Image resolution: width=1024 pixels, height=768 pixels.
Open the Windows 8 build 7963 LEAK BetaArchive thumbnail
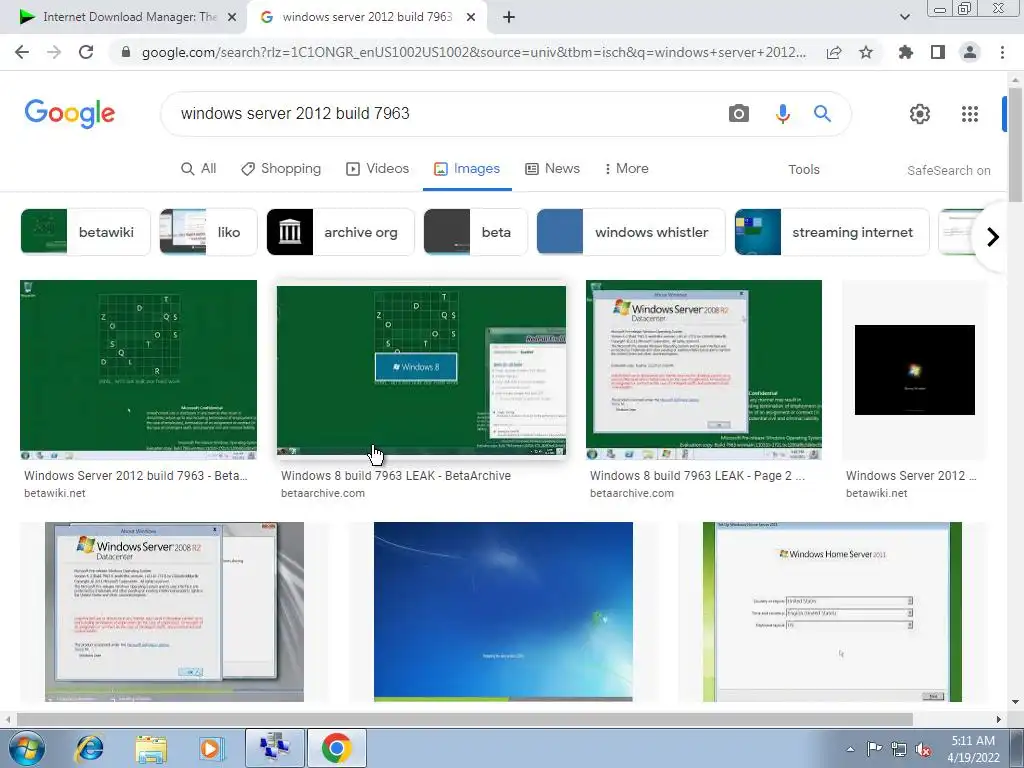coord(421,370)
